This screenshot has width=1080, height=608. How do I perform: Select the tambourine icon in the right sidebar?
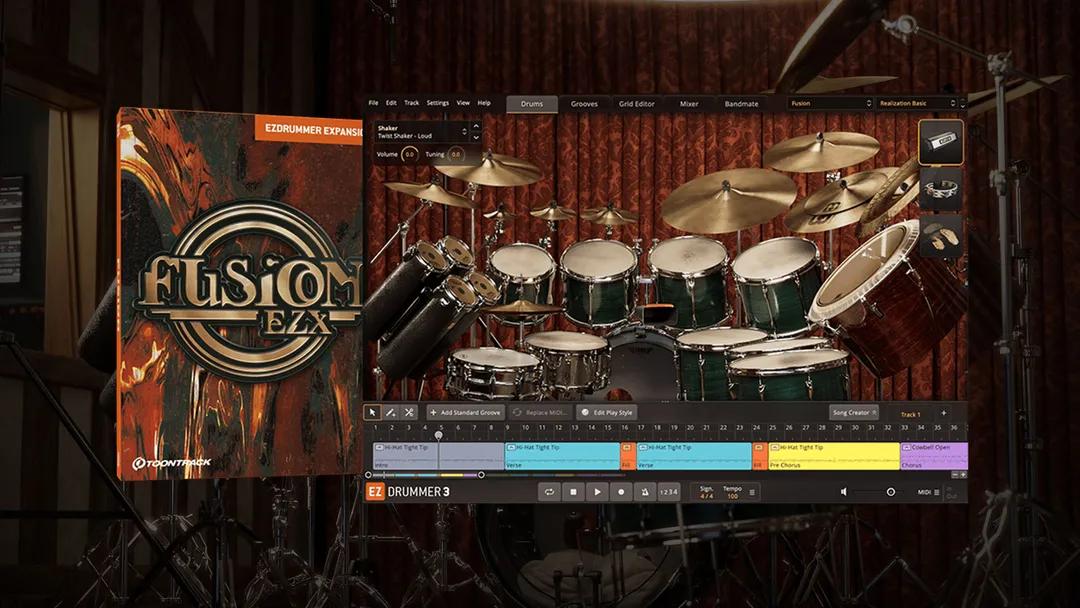pos(940,188)
